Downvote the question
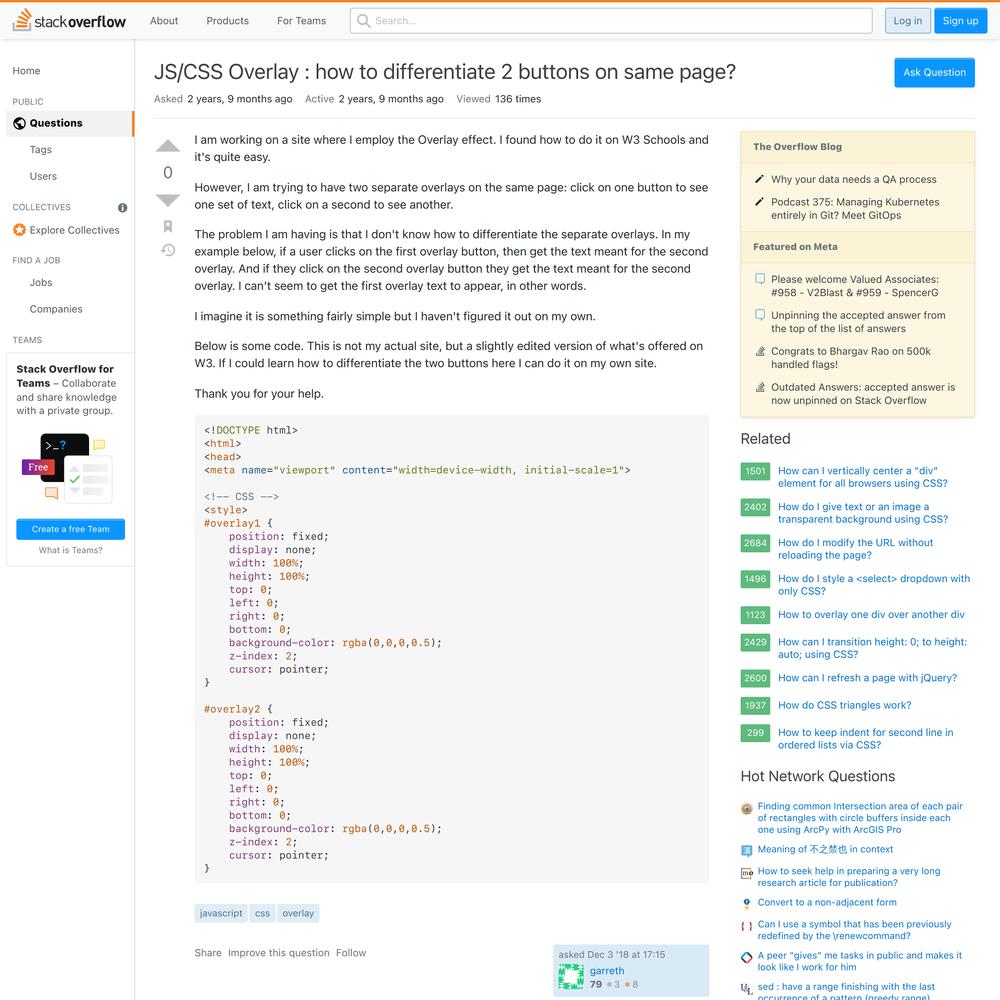The width and height of the screenshot is (1000, 1000). pos(168,200)
